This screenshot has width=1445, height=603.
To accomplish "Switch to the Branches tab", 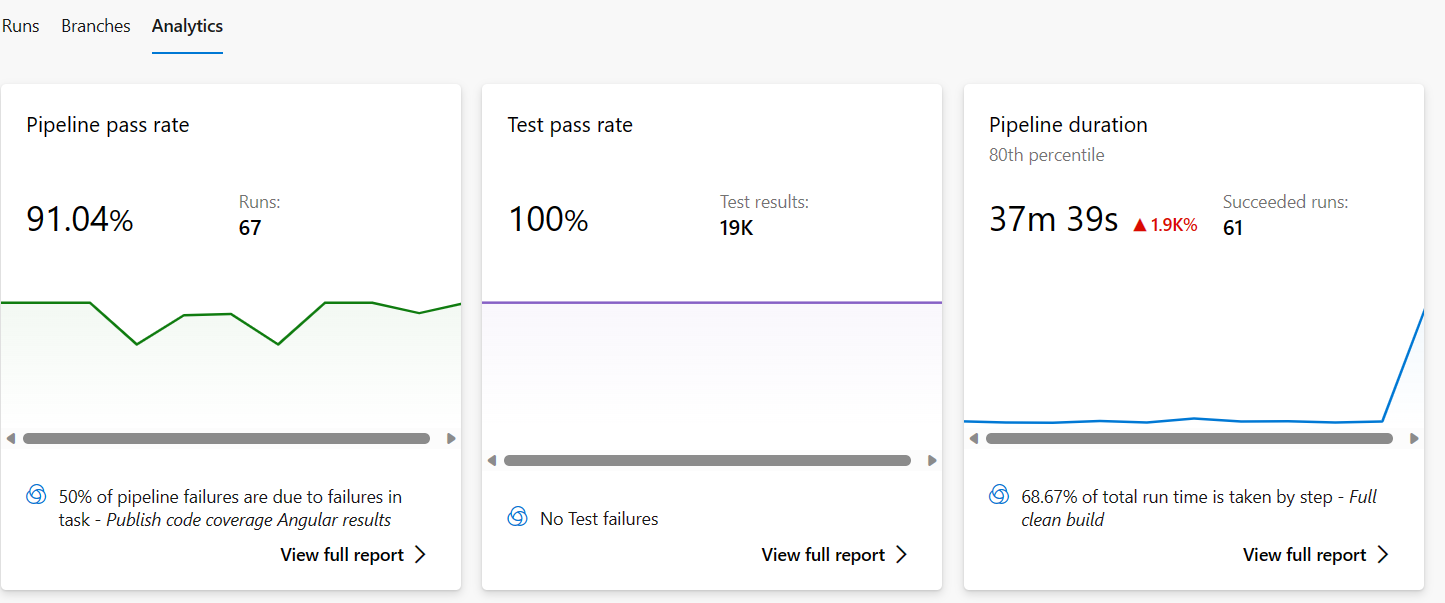I will 95,25.
